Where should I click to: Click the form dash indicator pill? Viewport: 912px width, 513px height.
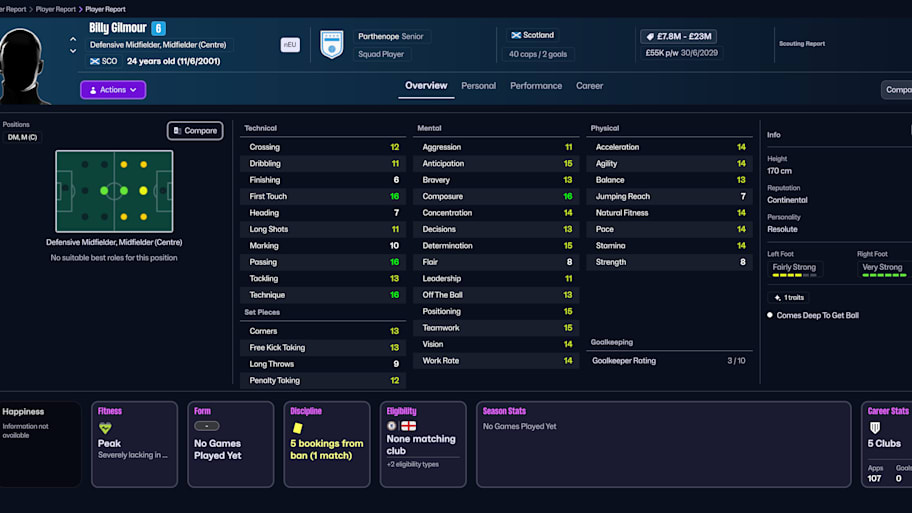pos(206,426)
